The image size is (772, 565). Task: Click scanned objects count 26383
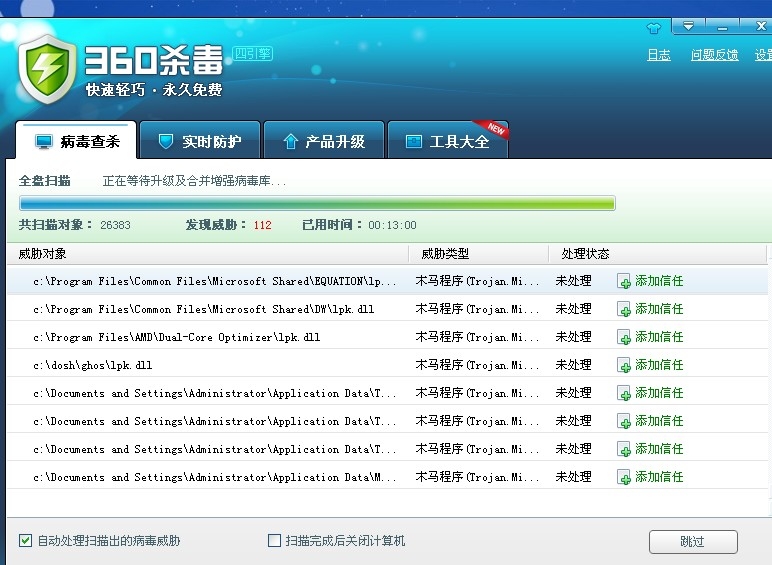click(x=115, y=225)
